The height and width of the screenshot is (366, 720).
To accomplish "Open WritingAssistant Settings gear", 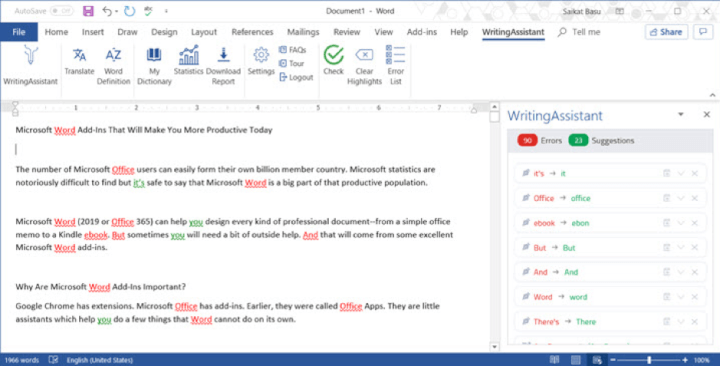I will [261, 62].
